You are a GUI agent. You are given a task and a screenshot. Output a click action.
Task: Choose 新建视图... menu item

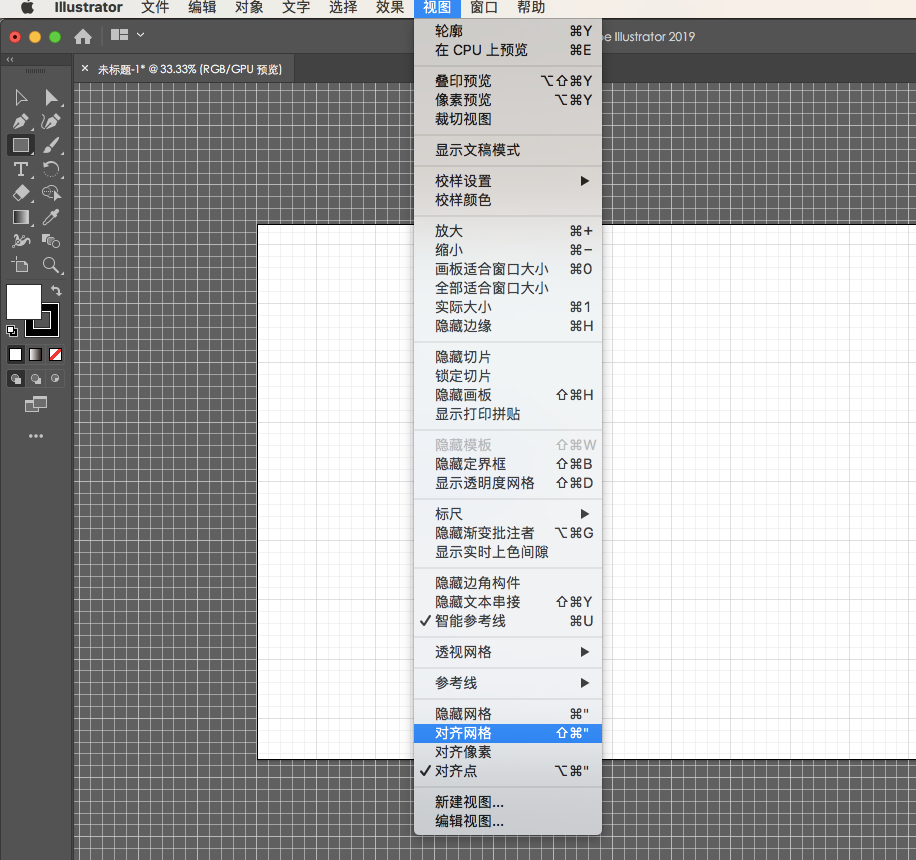tap(508, 802)
